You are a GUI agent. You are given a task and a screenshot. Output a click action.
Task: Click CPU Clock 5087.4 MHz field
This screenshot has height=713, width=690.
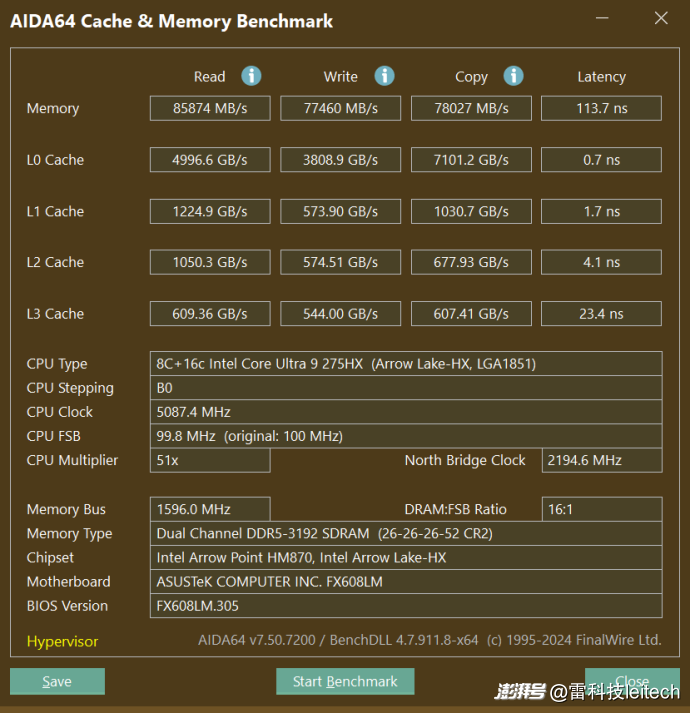(406, 412)
